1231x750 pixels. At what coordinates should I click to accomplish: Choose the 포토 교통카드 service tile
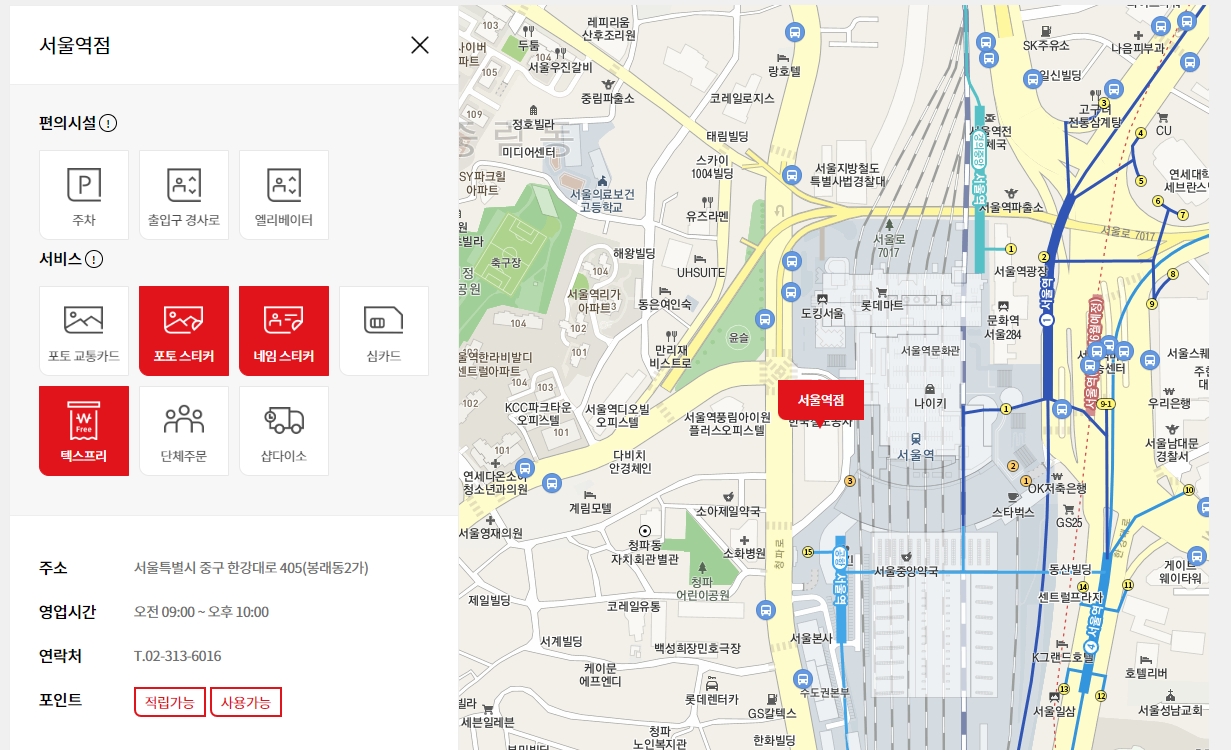[84, 331]
